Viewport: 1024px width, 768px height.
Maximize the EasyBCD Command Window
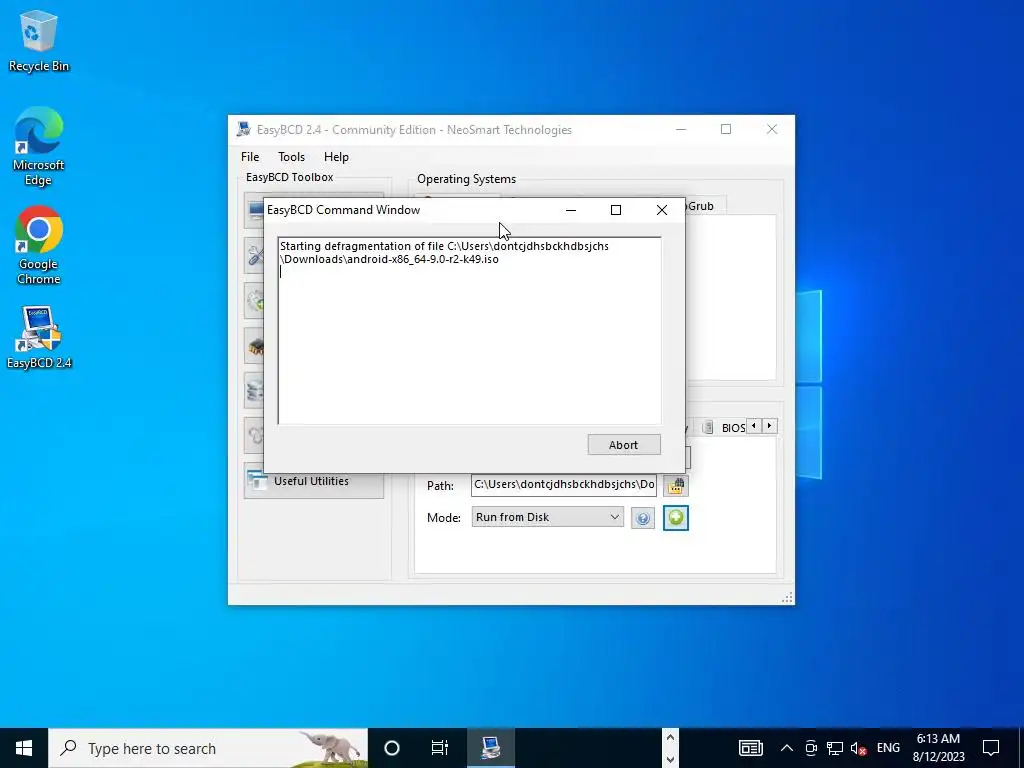pos(615,210)
